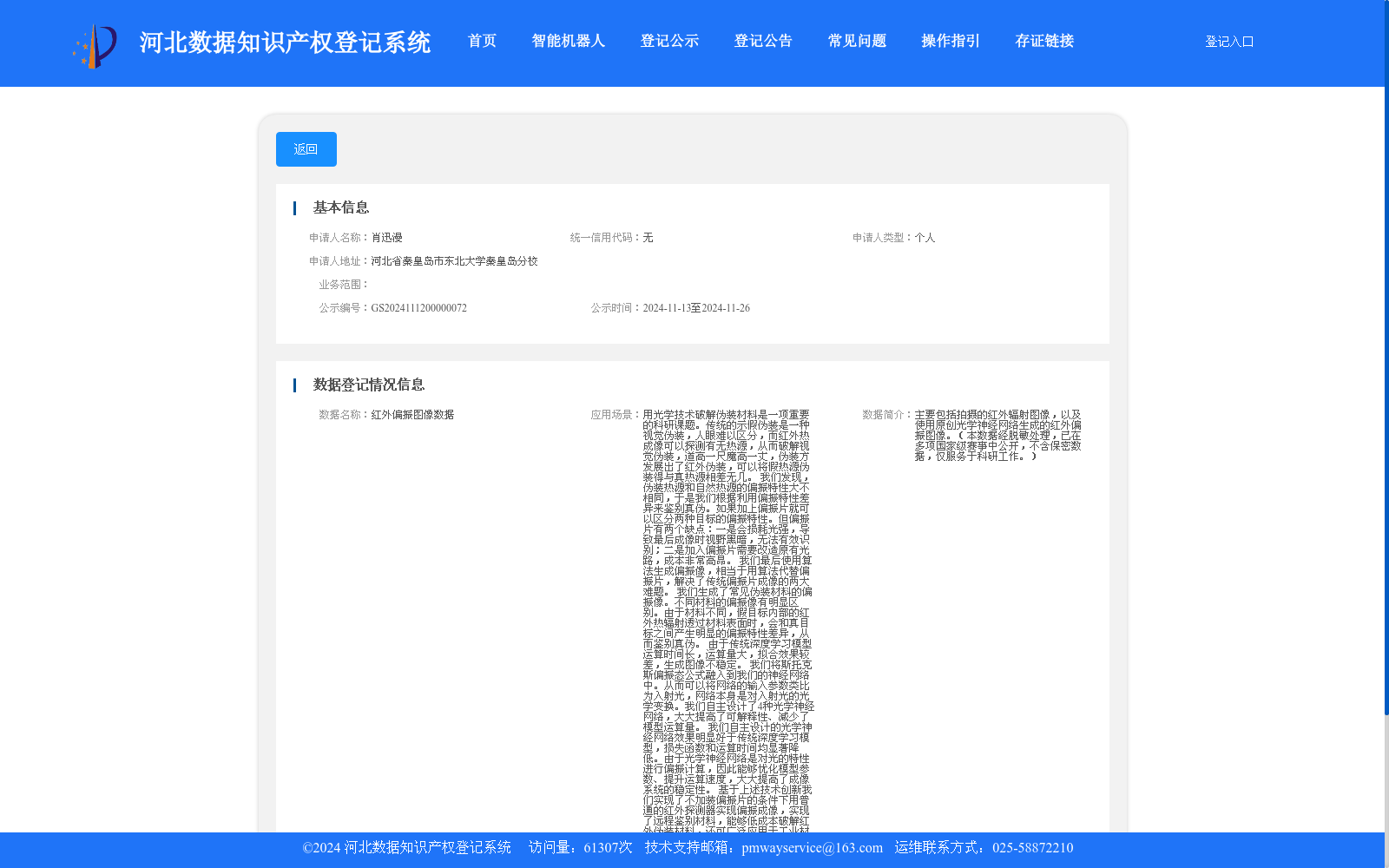This screenshot has height=868, width=1389.
Task: Select date range 2024-11-13至2024-11-26
Action: point(696,308)
